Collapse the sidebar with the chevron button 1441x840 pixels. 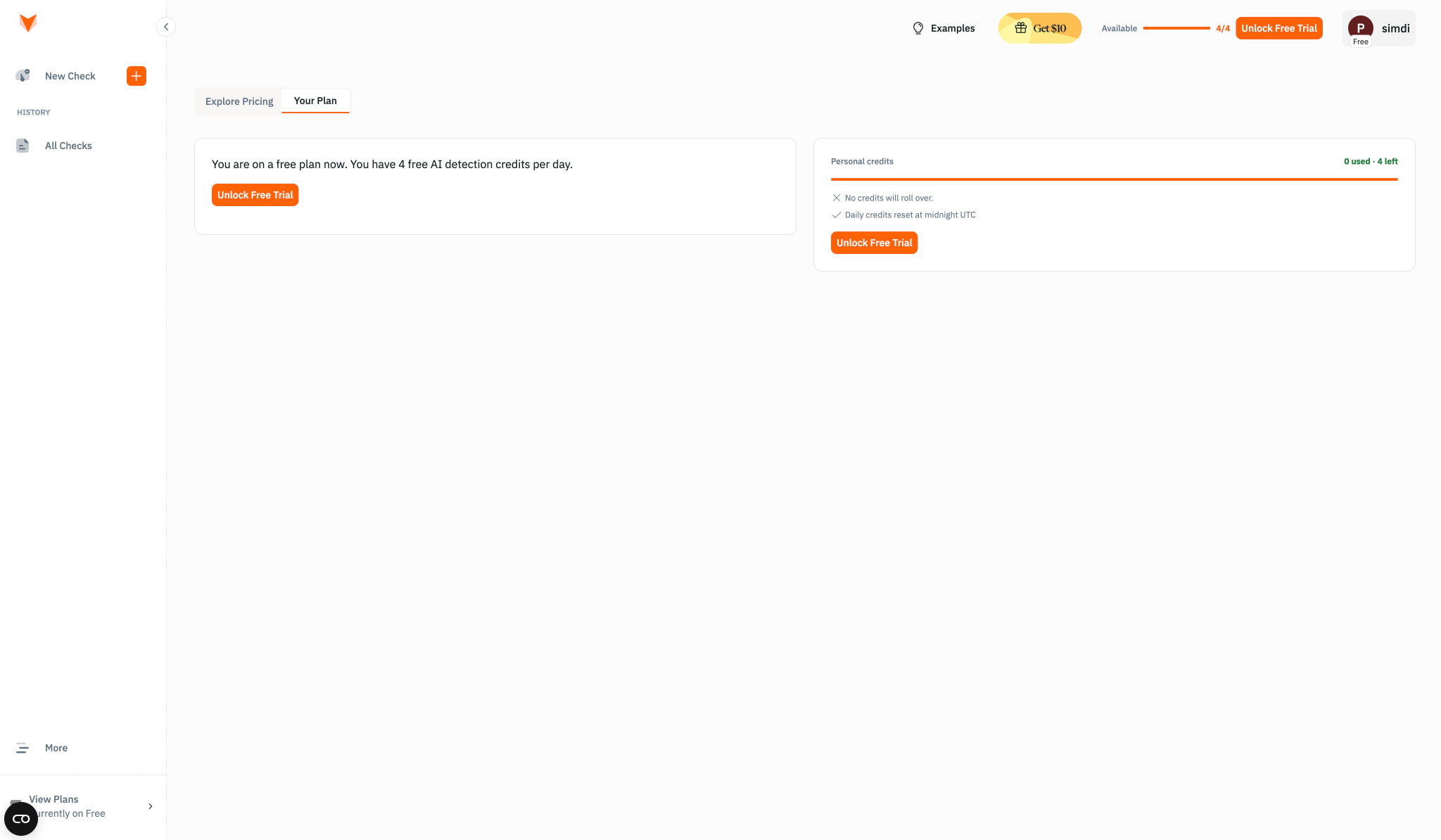(166, 27)
